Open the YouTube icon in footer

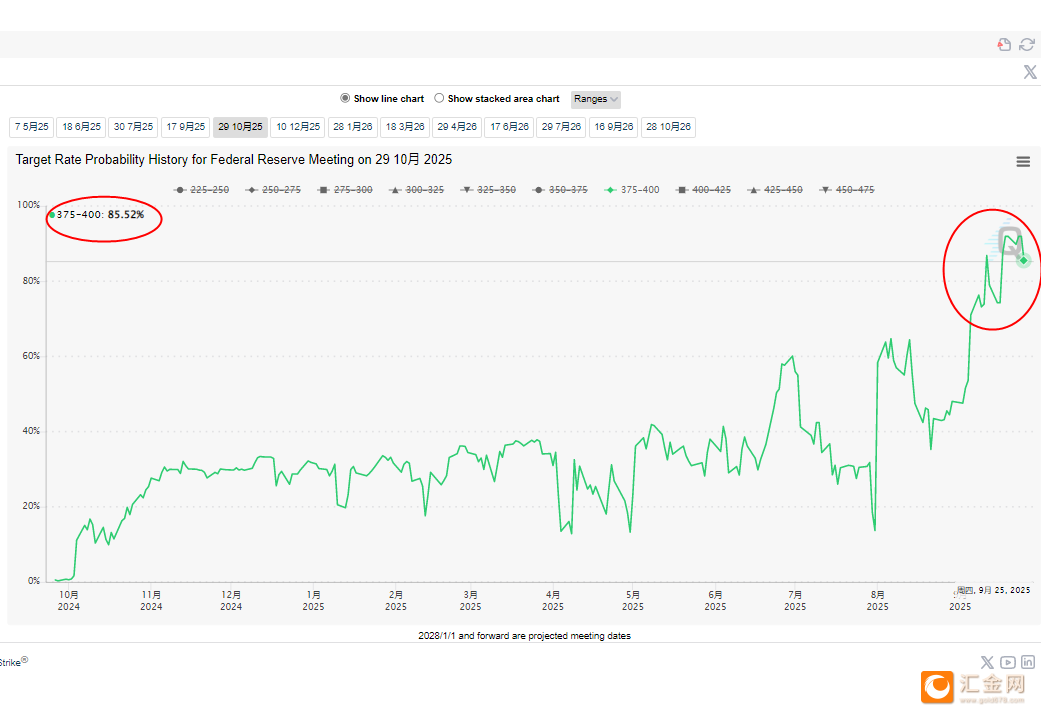click(1008, 662)
